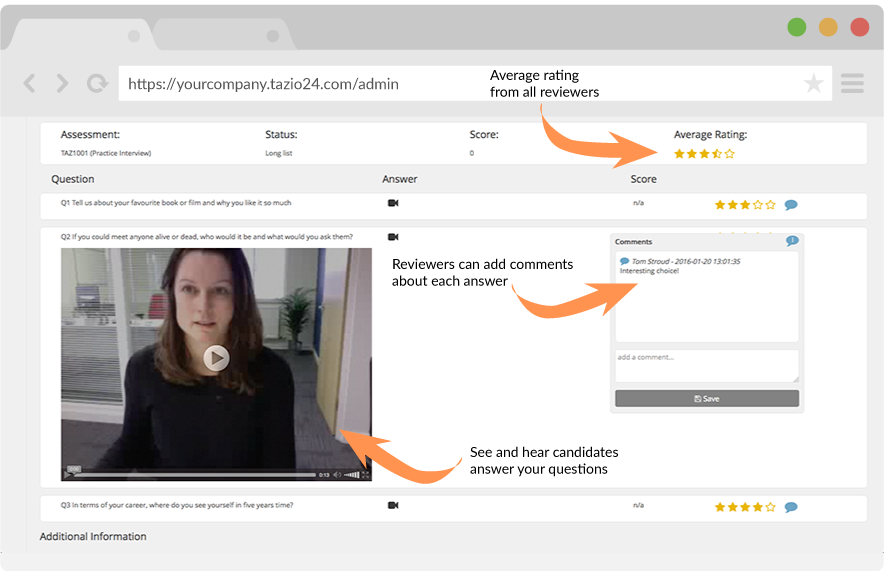Image resolution: width=884 pixels, height=571 pixels.
Task: Click the Q2 video answer camera icon
Action: (393, 237)
